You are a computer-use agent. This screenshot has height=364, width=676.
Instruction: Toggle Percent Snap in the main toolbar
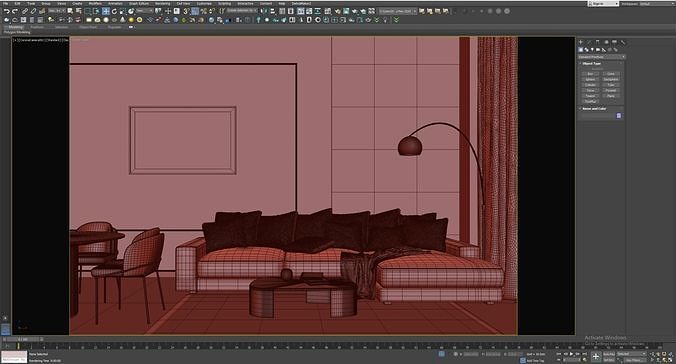point(203,11)
